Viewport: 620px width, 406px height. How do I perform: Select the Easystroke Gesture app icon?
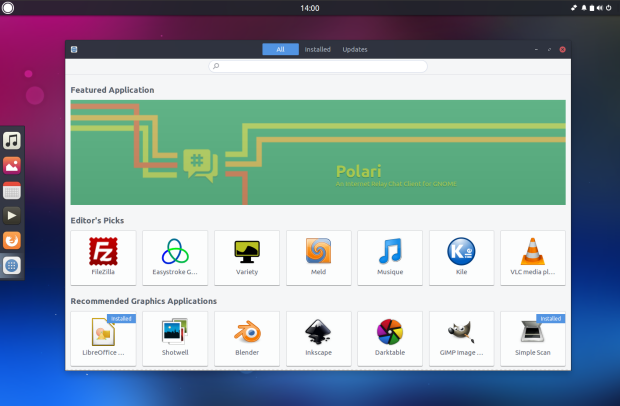(175, 251)
